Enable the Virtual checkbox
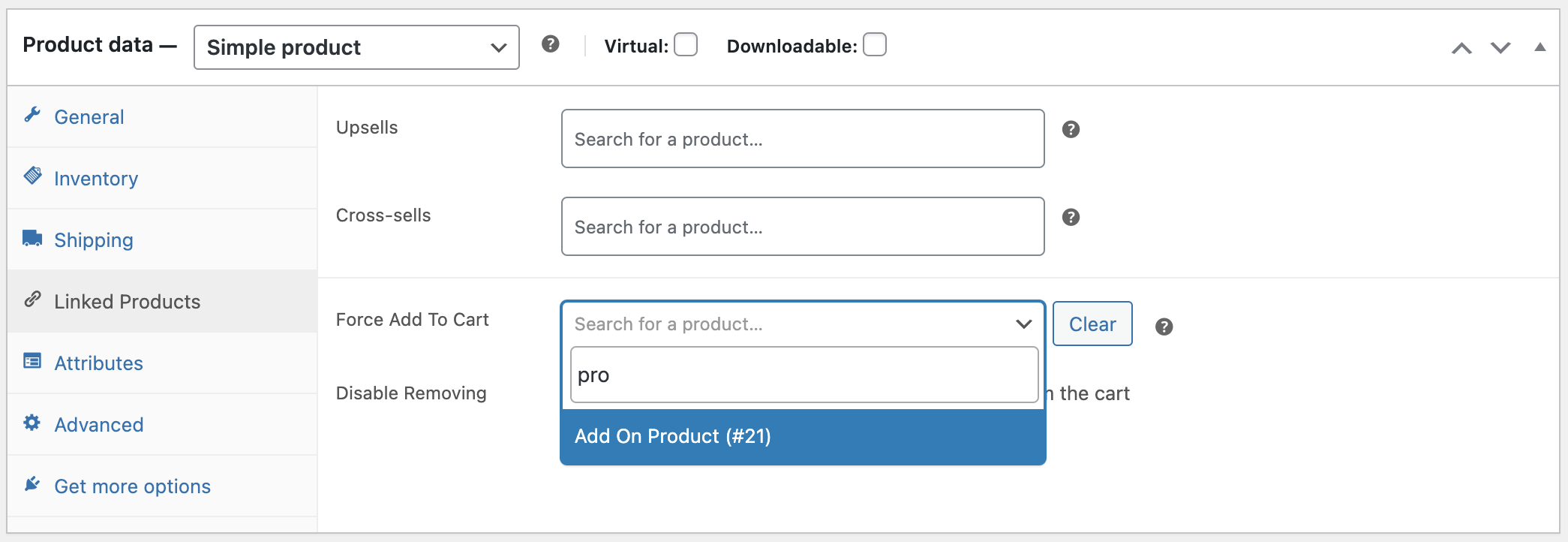Viewport: 1568px width, 542px height. [686, 45]
